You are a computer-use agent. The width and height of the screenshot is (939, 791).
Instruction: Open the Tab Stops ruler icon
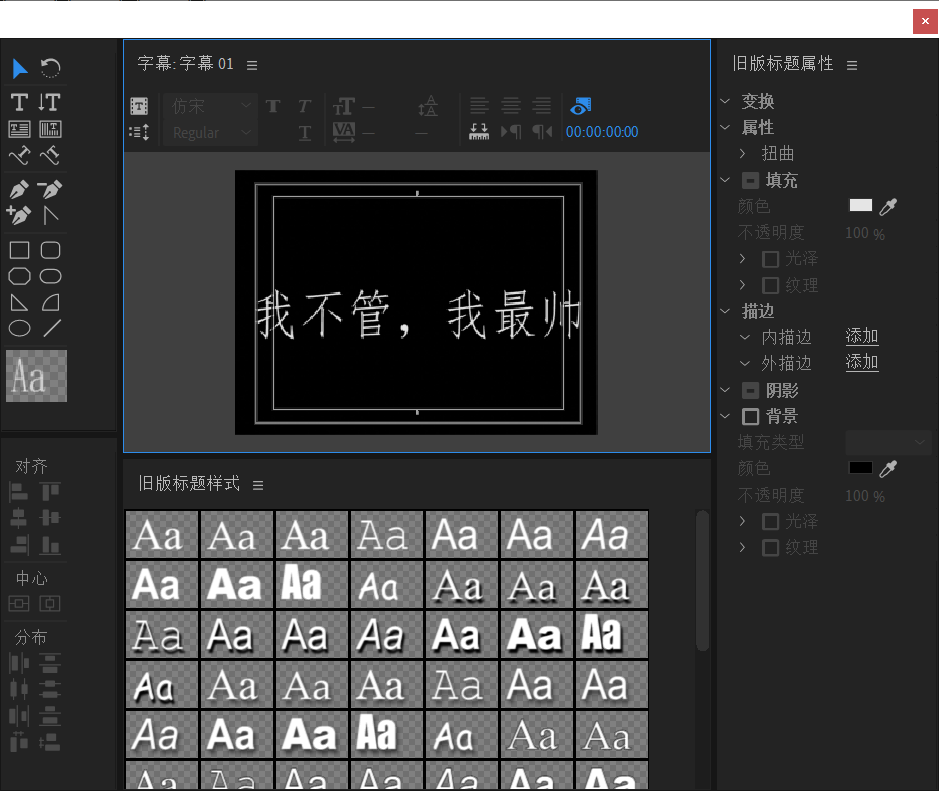pyautogui.click(x=479, y=132)
